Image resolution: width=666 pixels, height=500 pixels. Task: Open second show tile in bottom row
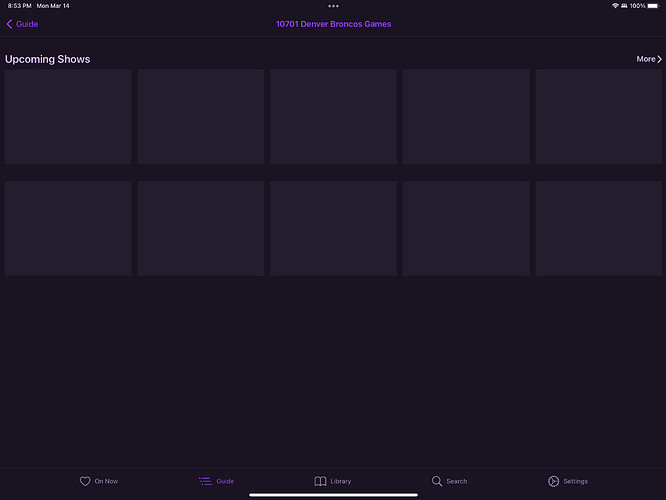click(x=201, y=228)
